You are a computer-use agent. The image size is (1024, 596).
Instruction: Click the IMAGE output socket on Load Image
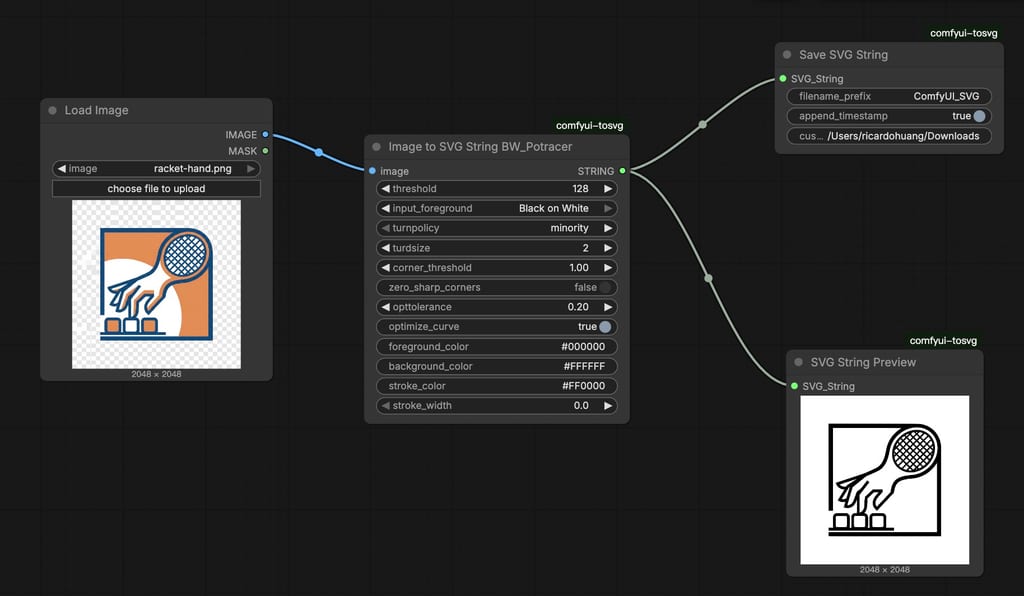tap(265, 135)
